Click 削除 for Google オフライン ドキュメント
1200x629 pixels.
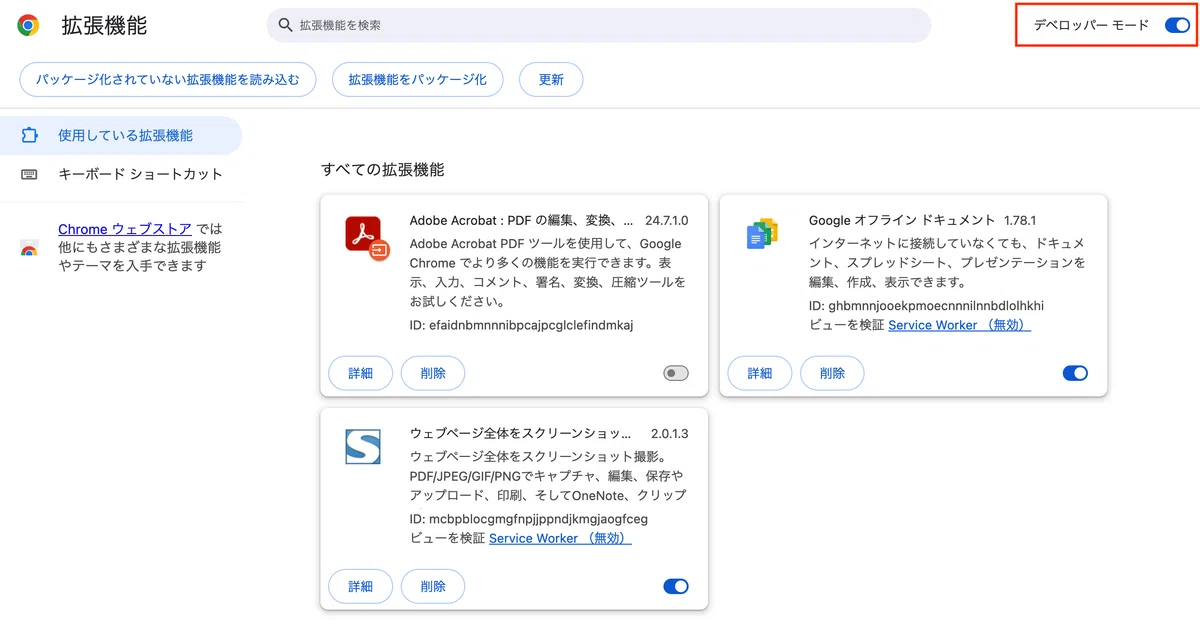coord(832,373)
